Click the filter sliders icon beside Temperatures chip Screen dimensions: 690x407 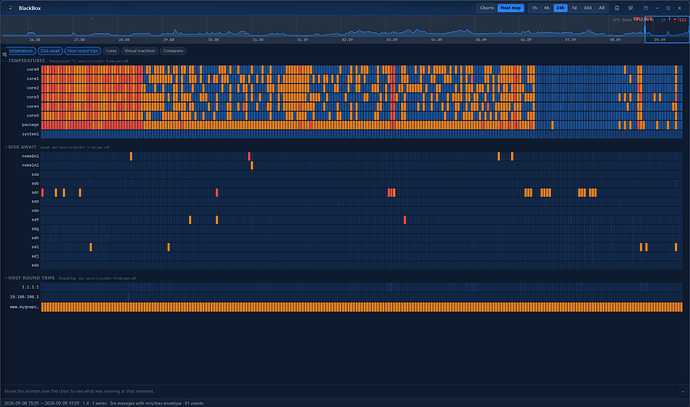tap(4, 55)
